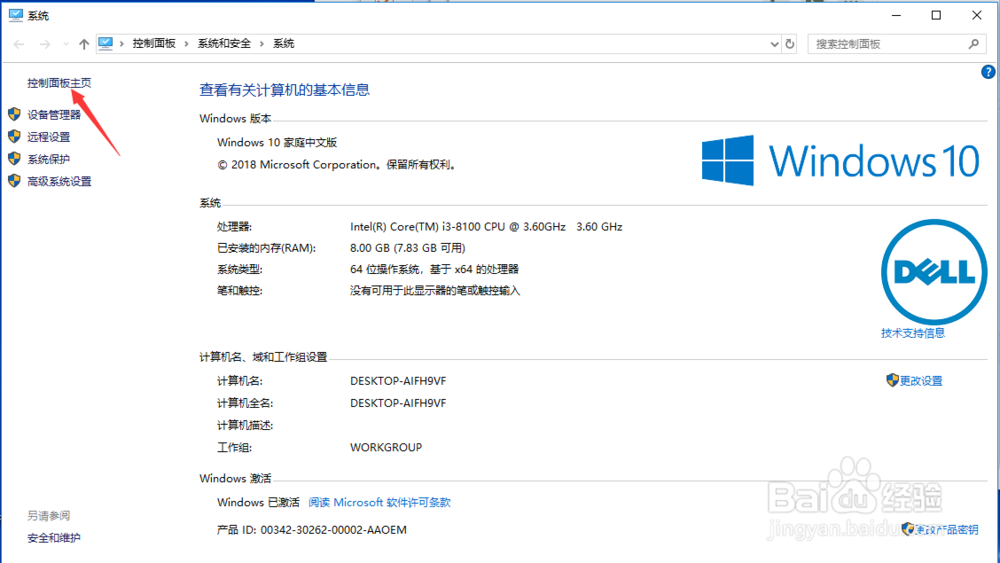
Task: Select product ID 00342-30262-00002-AAOEM text
Action: pos(334,530)
